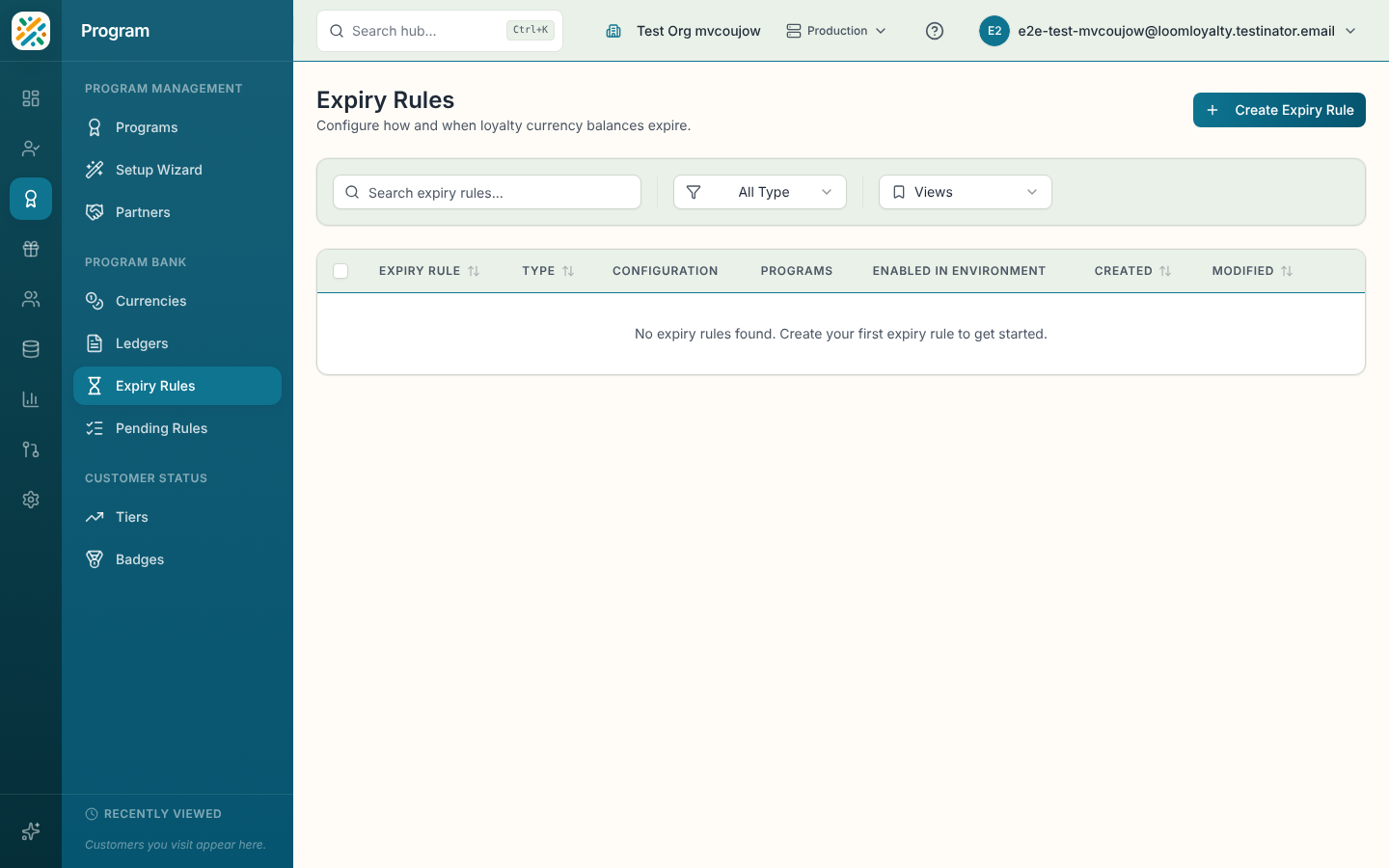Open the git branch integrations icon
The image size is (1389, 868).
(31, 449)
